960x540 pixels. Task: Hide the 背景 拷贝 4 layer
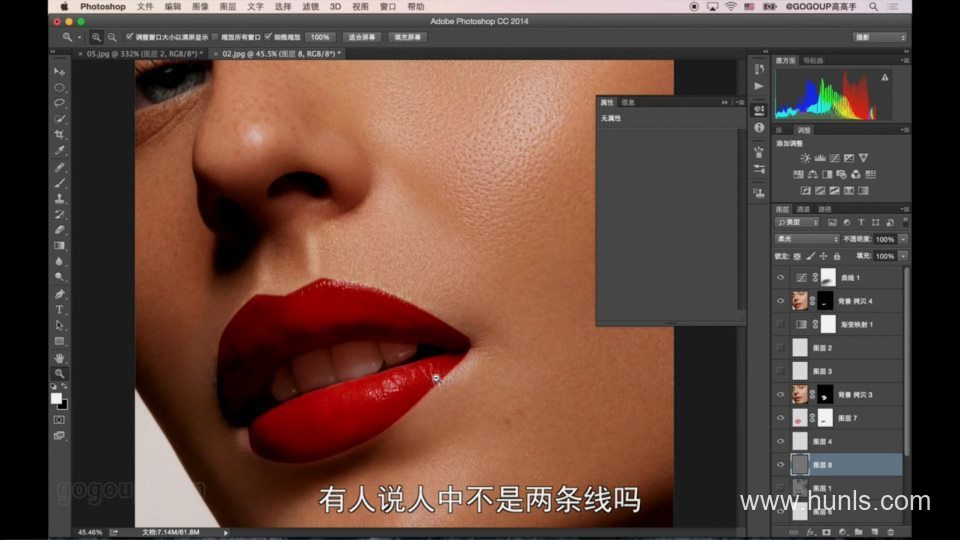(x=781, y=301)
